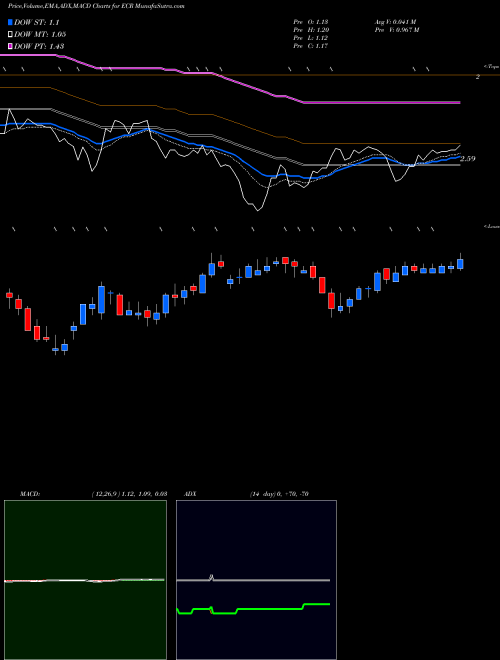Click the 'ADX' panel heading
The width and height of the screenshot is (500, 660).
pos(190,494)
